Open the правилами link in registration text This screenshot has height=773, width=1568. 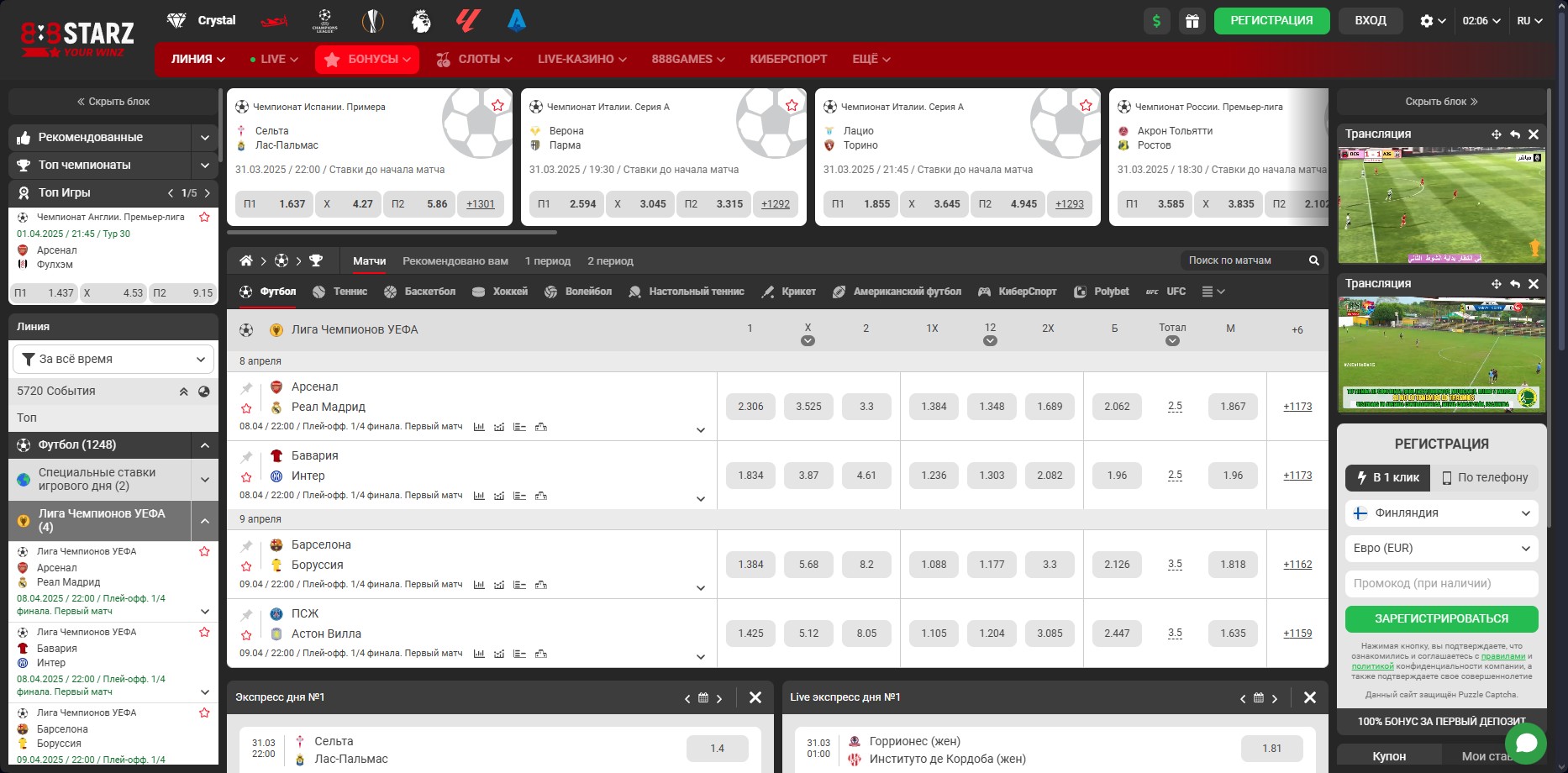[1502, 656]
